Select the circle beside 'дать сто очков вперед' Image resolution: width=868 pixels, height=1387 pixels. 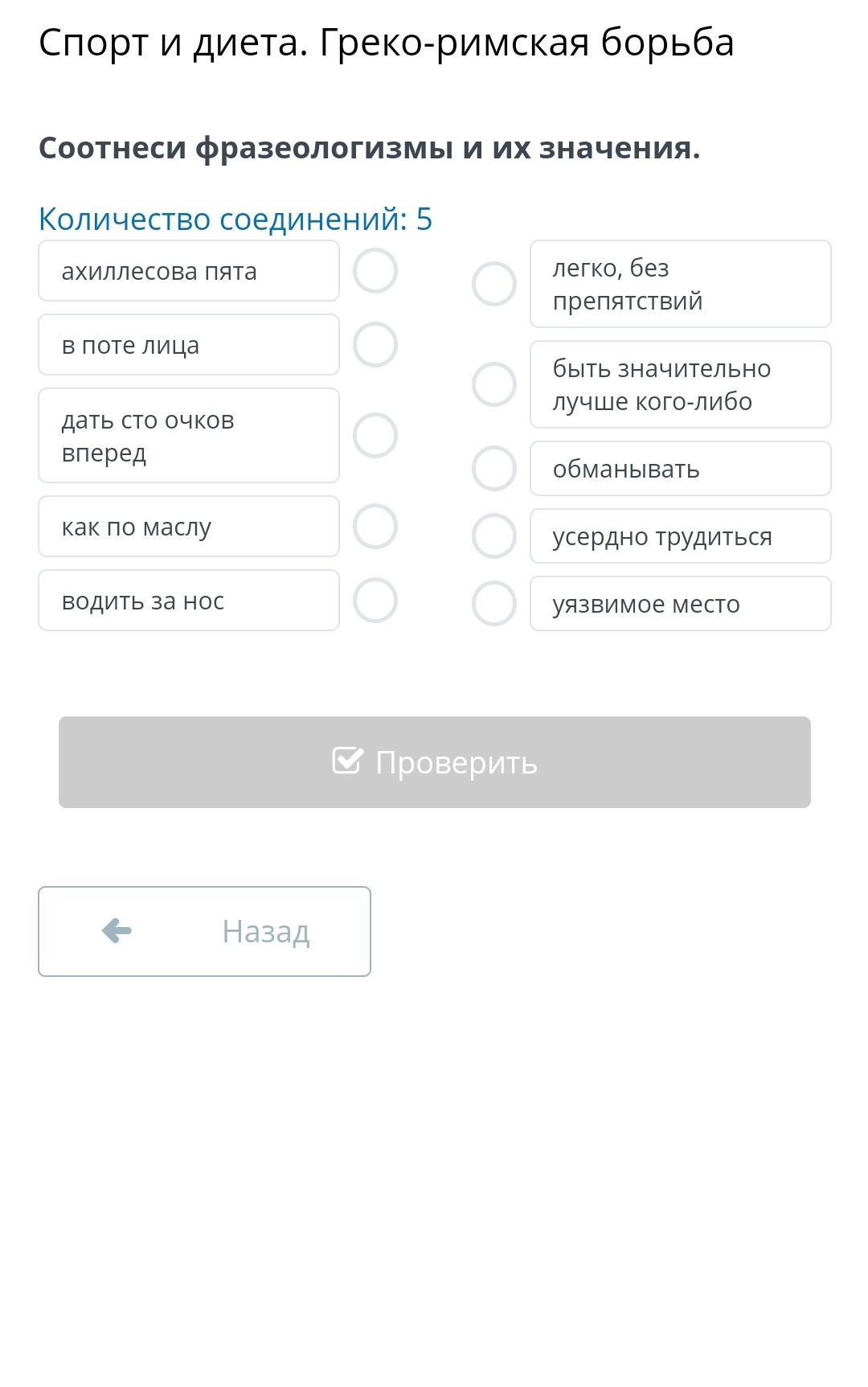click(x=375, y=436)
